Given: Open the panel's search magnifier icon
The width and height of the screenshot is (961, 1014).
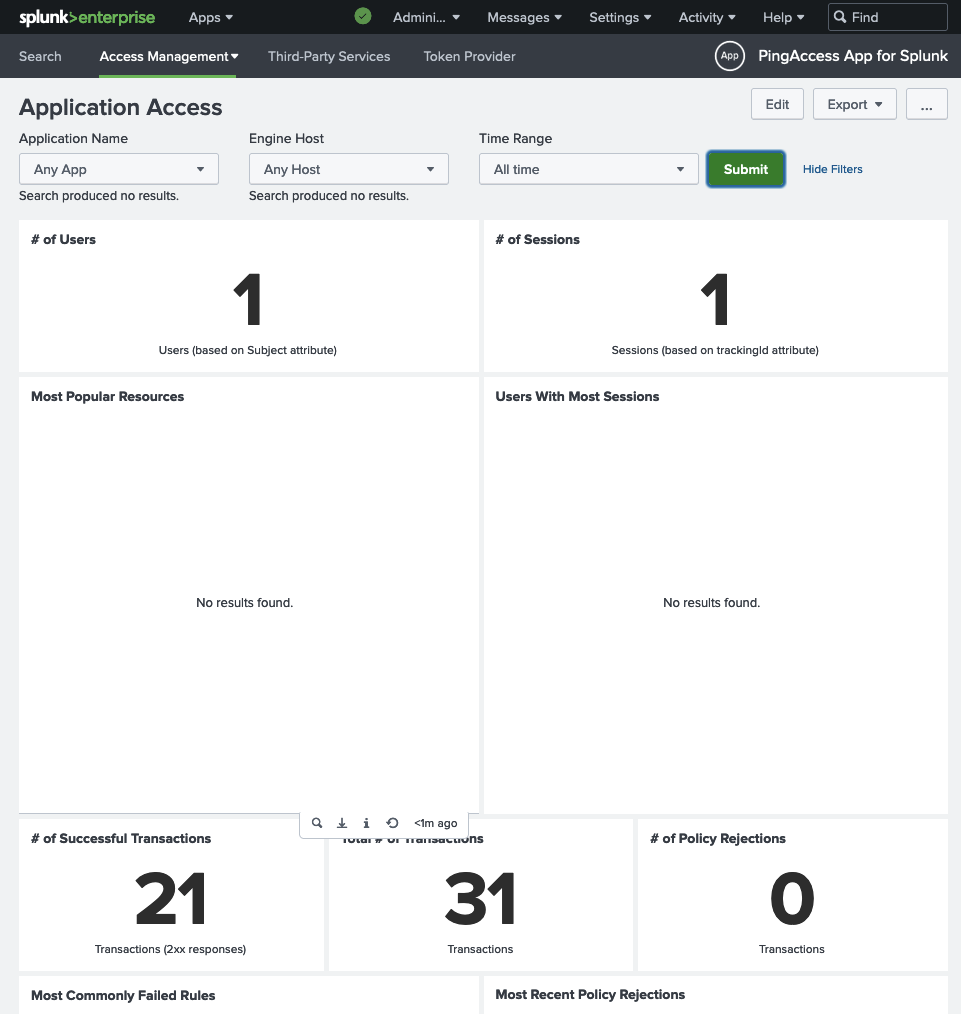Looking at the screenshot, I should tap(317, 823).
